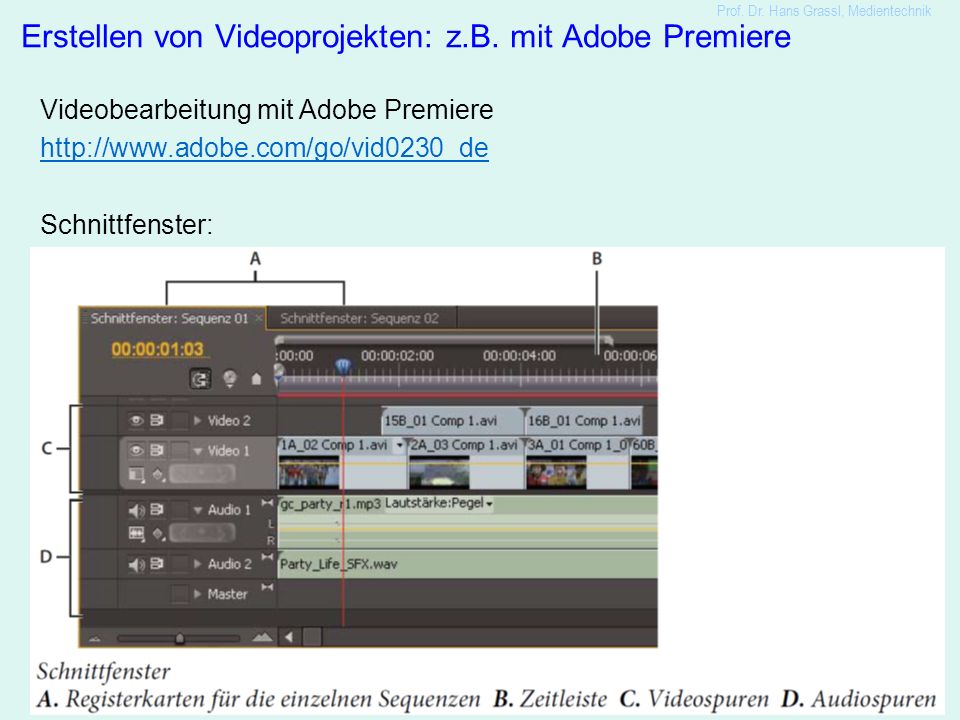
Task: Click the Audio 2 track name
Action: coord(230,564)
